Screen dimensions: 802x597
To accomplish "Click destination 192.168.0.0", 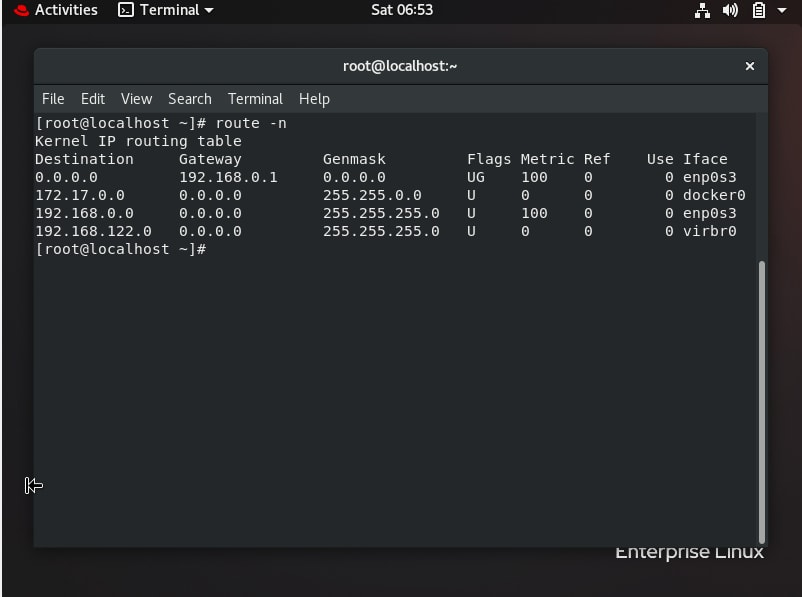I will pos(84,213).
